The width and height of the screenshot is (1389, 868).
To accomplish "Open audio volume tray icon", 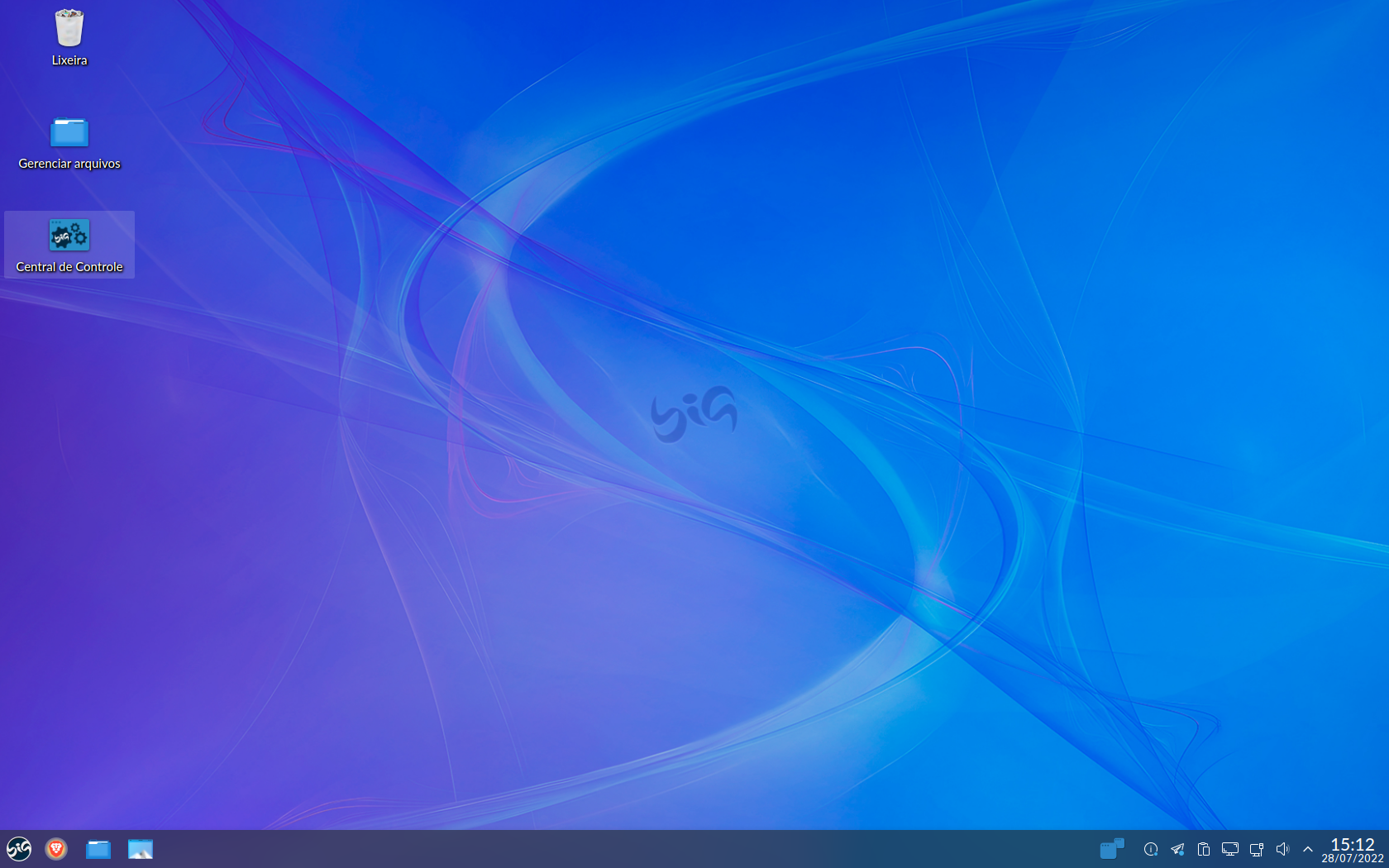I will pos(1283,849).
